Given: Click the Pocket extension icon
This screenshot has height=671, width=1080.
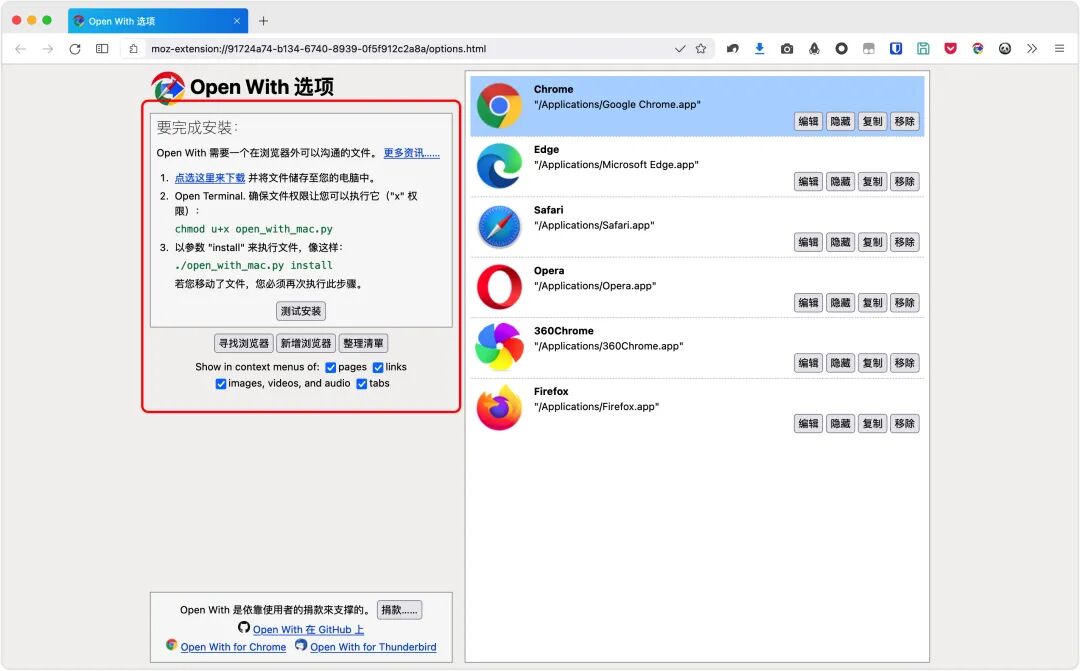Looking at the screenshot, I should (x=951, y=49).
